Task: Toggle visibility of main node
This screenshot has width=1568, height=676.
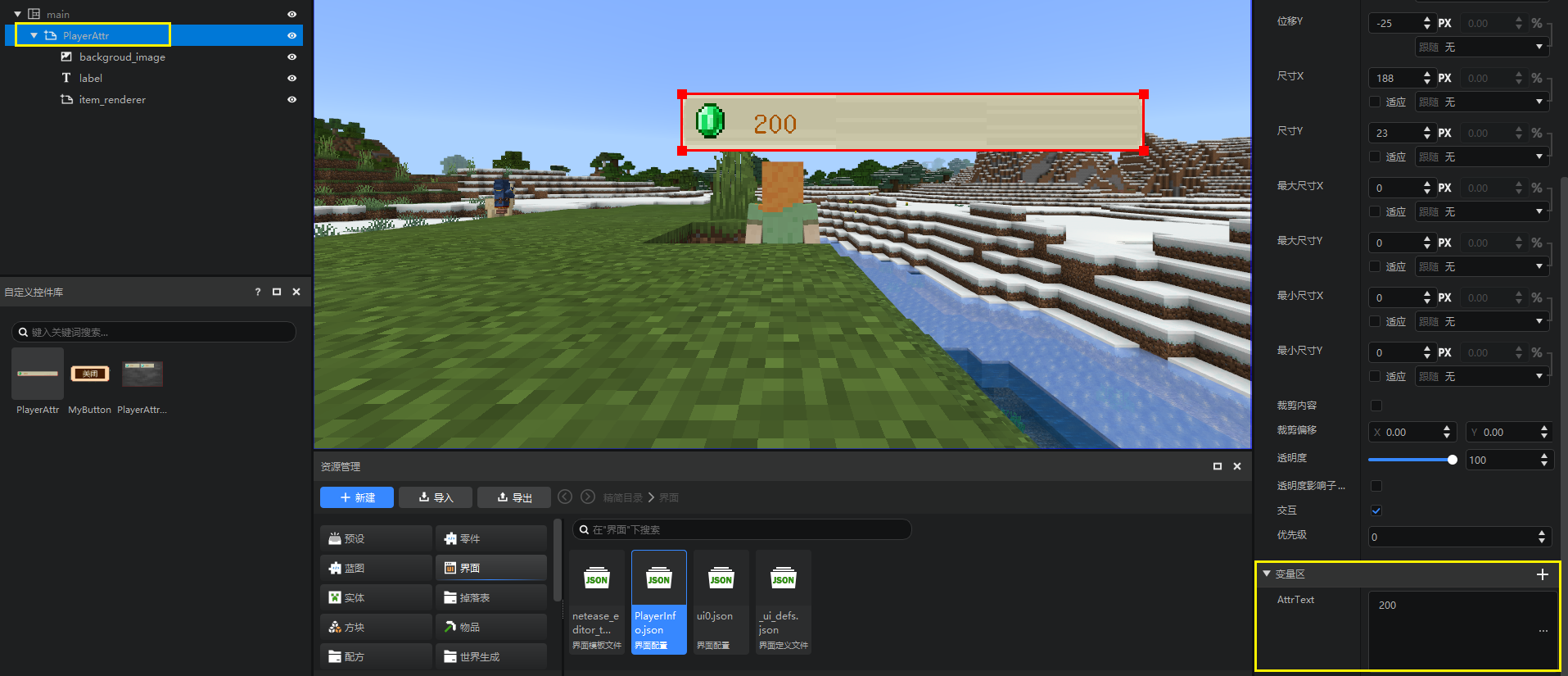Action: pos(291,14)
